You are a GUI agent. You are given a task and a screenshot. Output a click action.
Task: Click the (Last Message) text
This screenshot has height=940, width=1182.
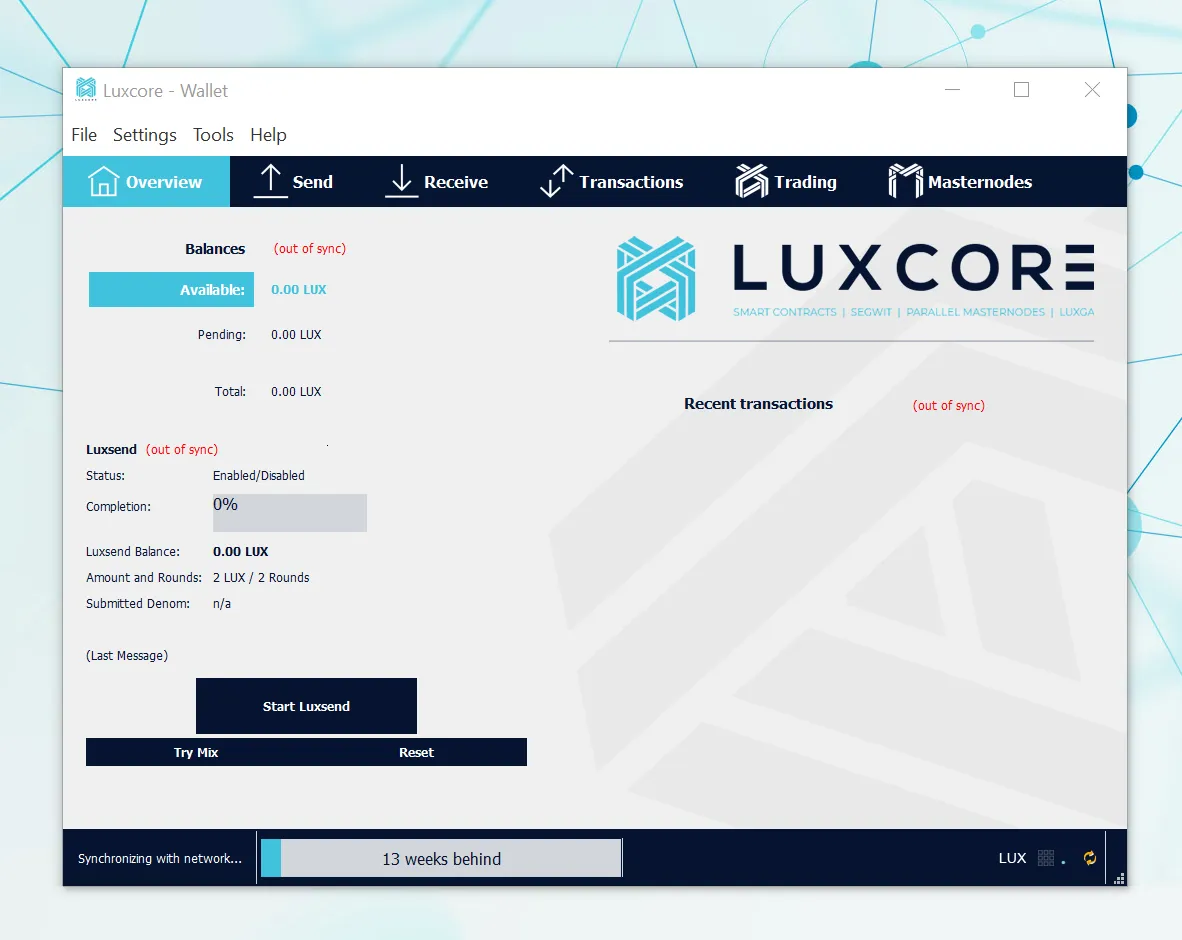point(127,656)
